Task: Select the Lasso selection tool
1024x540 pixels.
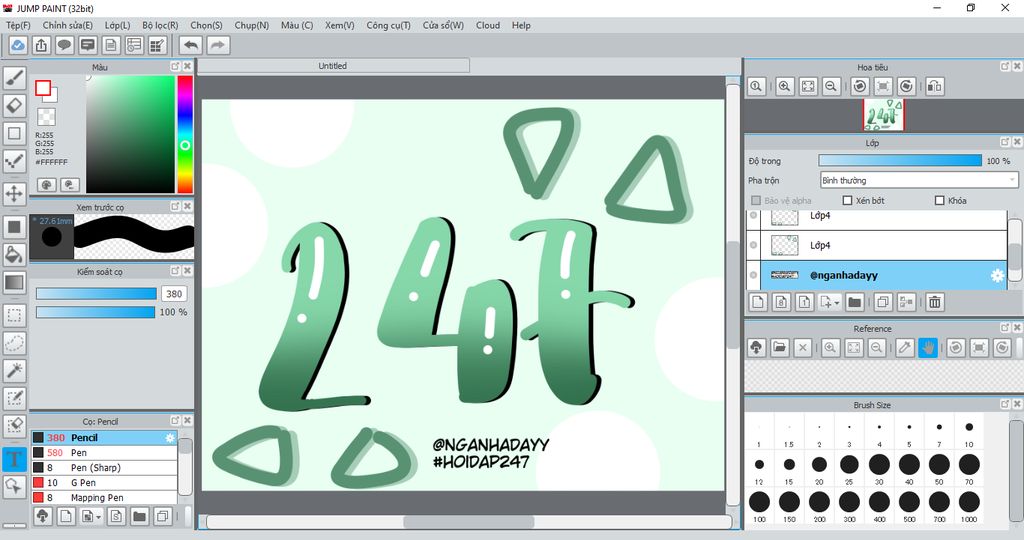Action: point(14,343)
